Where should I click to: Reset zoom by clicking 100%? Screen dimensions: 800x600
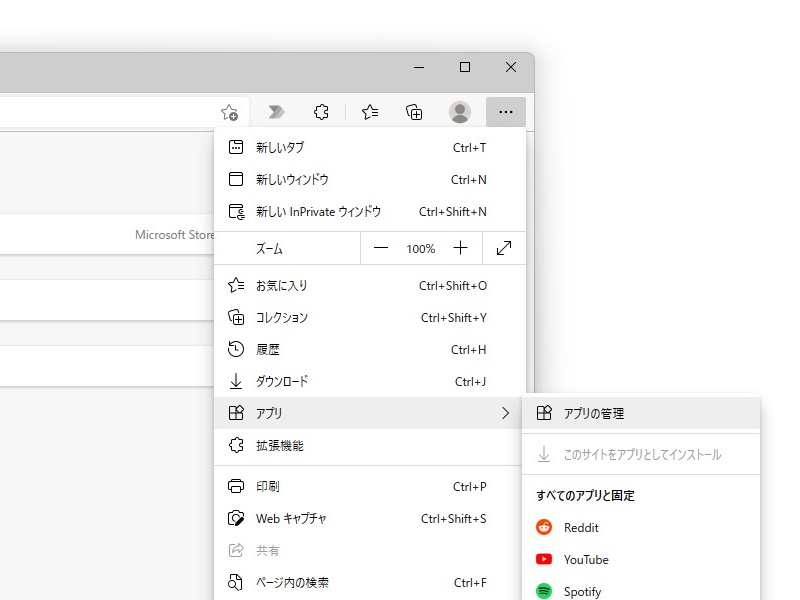(420, 247)
